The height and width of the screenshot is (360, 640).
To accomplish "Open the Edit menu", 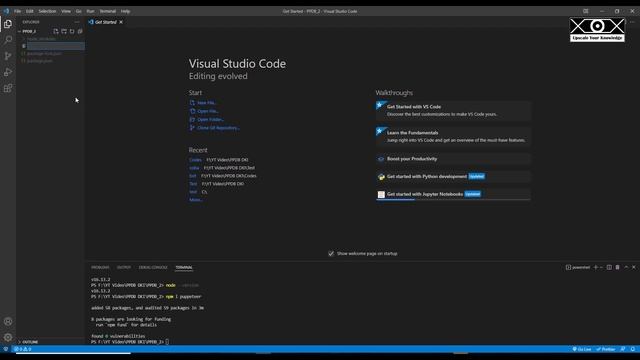I will 29,11.
